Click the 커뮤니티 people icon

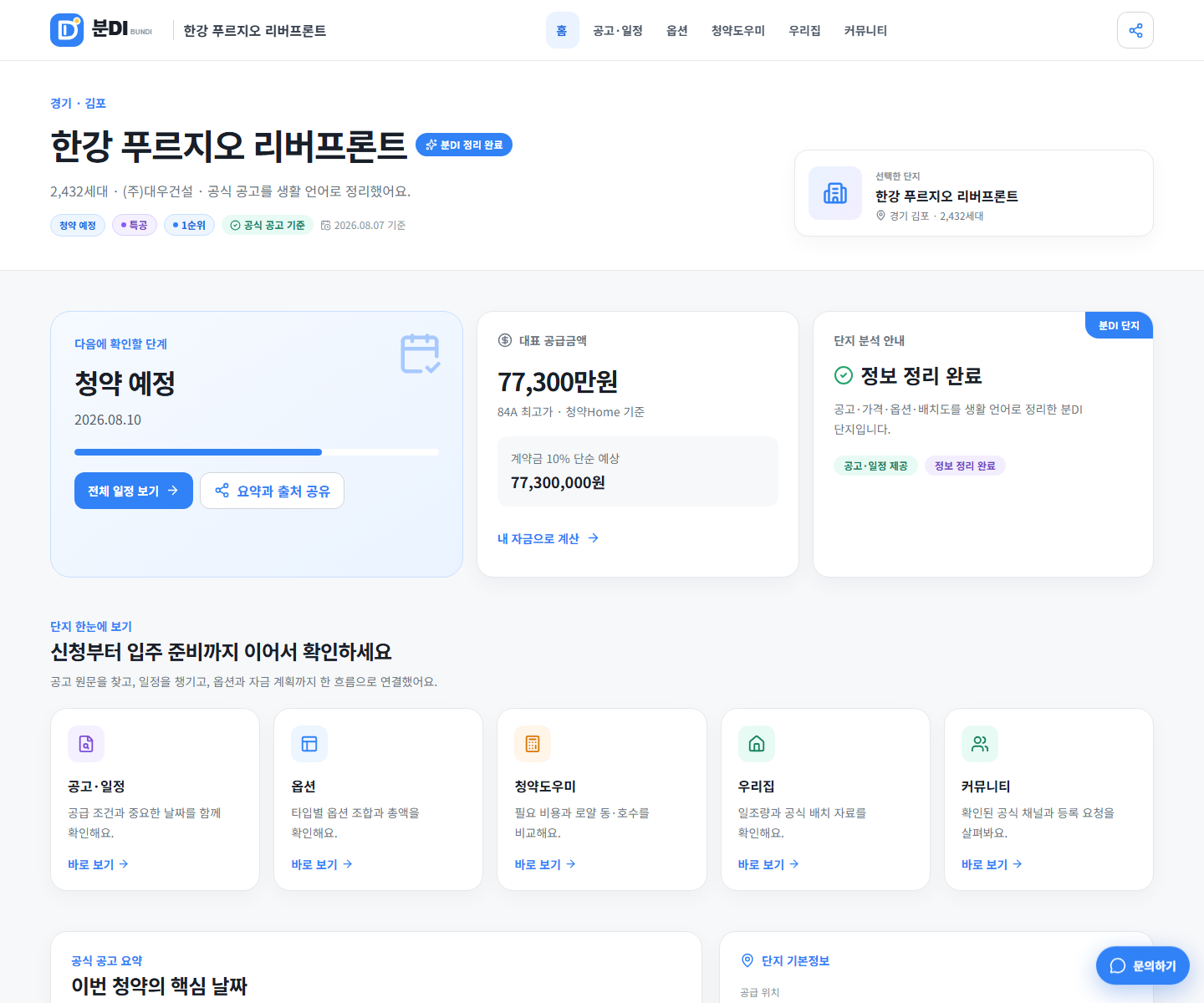tap(980, 744)
